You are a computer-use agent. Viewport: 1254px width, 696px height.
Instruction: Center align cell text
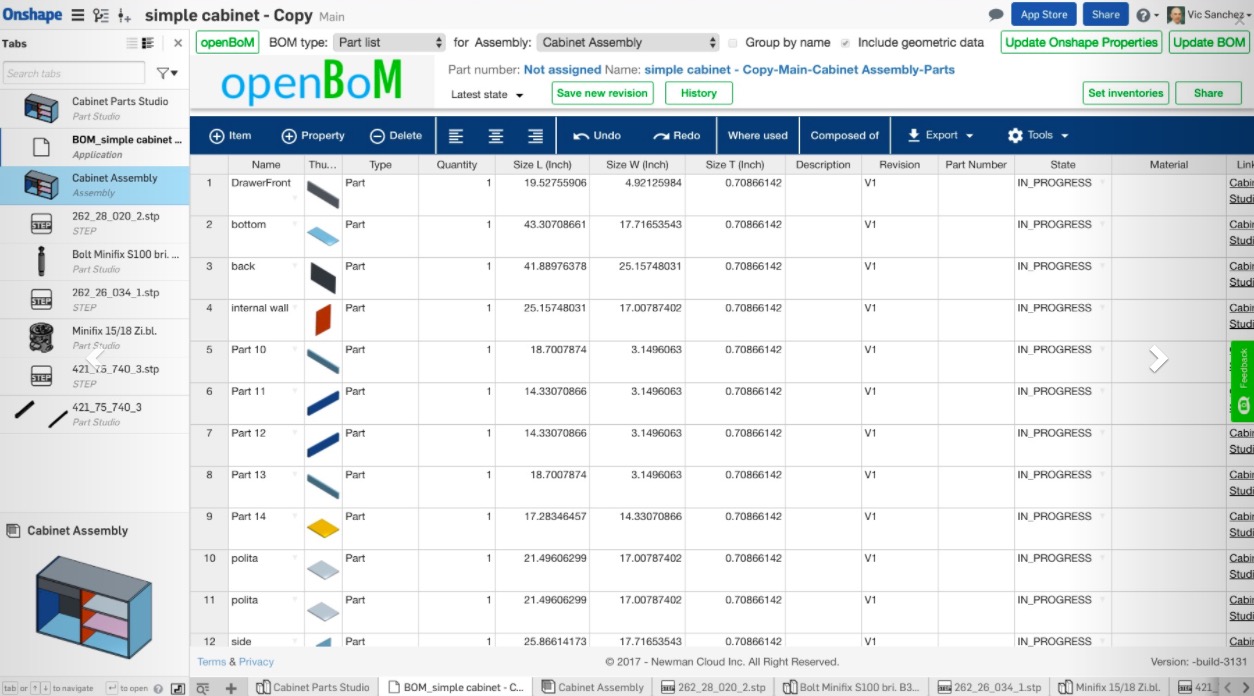pyautogui.click(x=496, y=135)
